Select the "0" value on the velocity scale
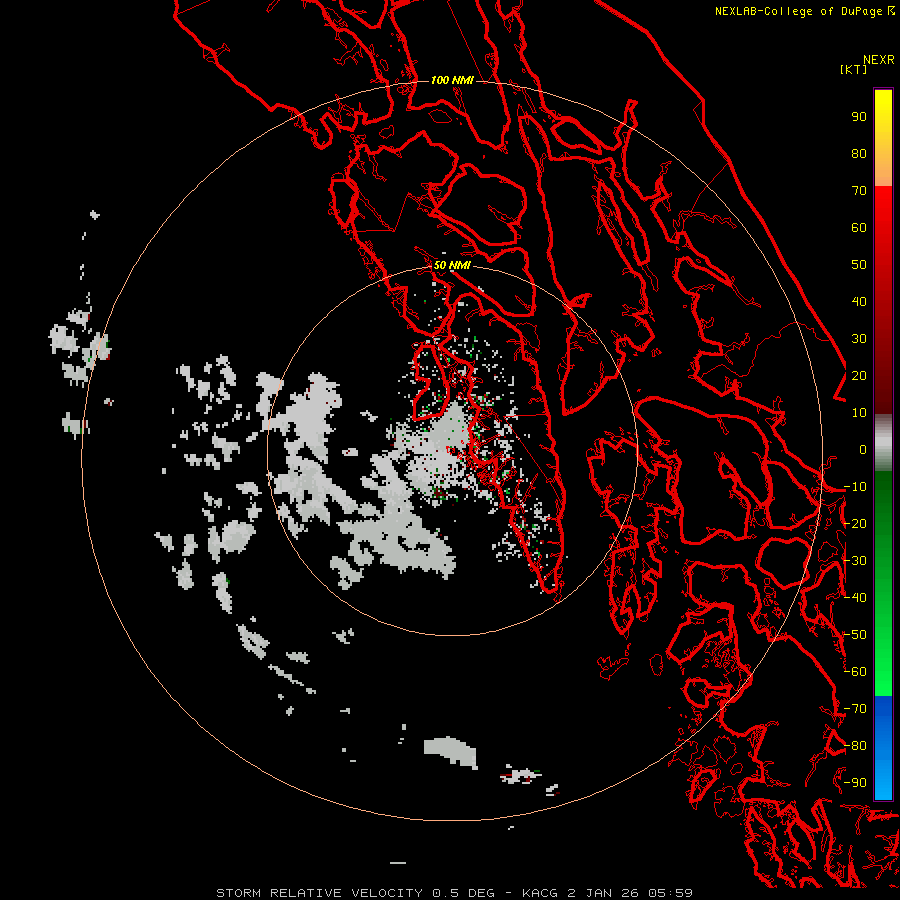 [863, 450]
